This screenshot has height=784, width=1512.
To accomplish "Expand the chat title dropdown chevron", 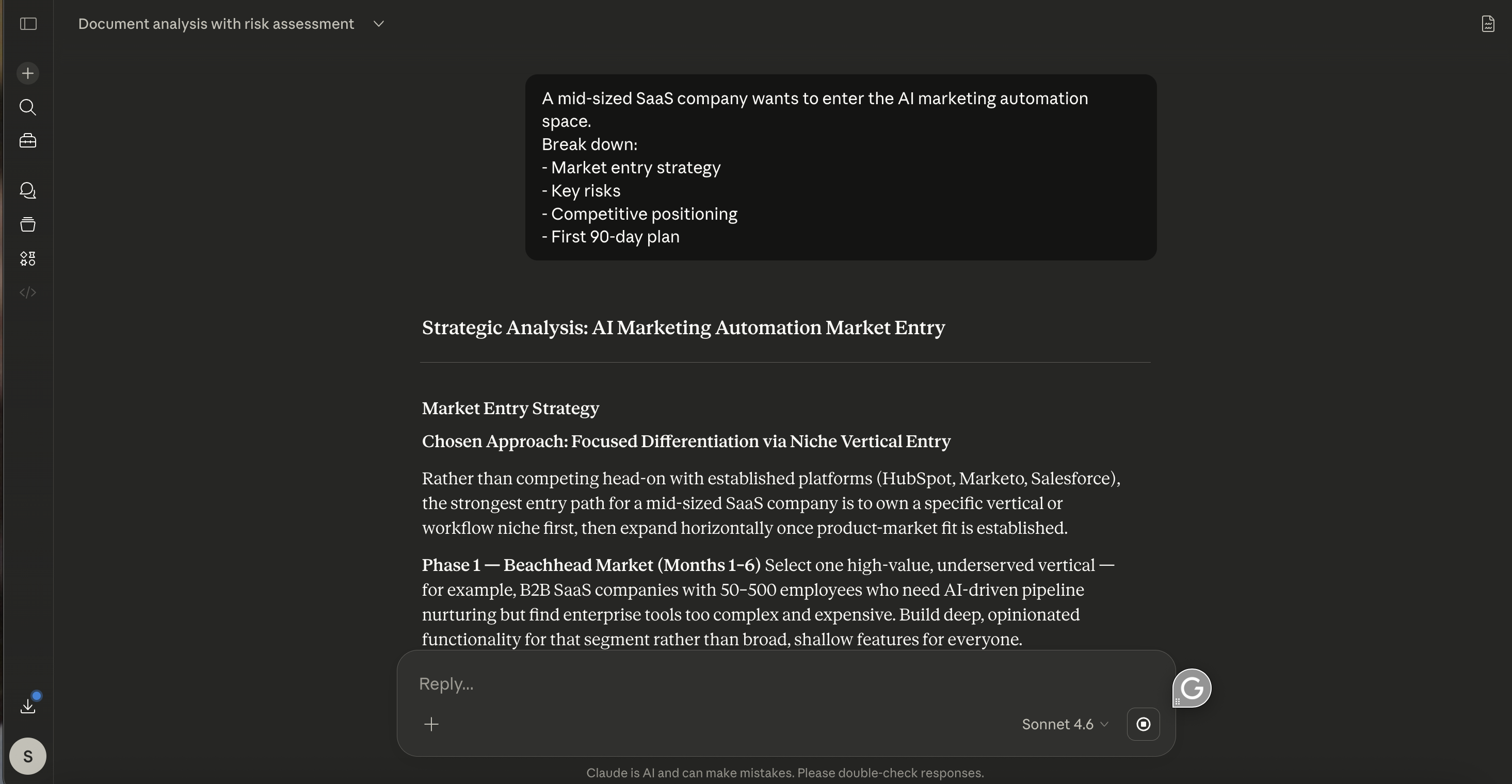I will coord(379,24).
